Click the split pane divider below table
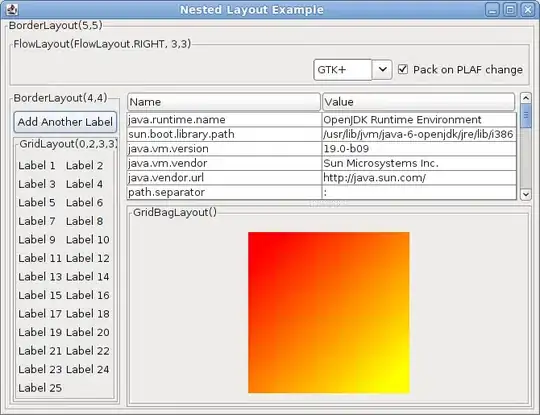The width and height of the screenshot is (540, 415). pos(329,203)
